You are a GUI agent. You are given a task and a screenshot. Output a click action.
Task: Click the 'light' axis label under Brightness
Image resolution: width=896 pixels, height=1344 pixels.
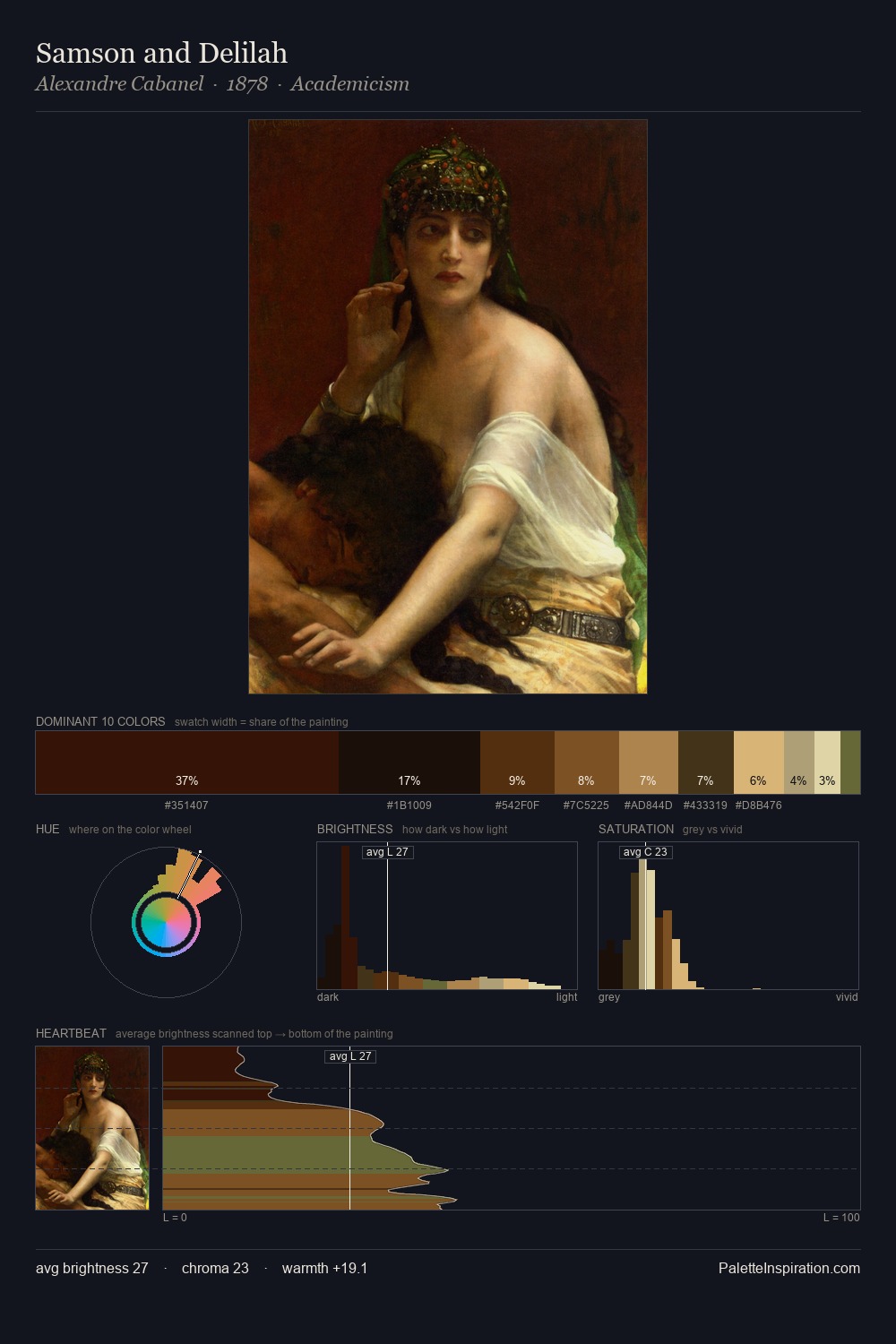click(566, 997)
